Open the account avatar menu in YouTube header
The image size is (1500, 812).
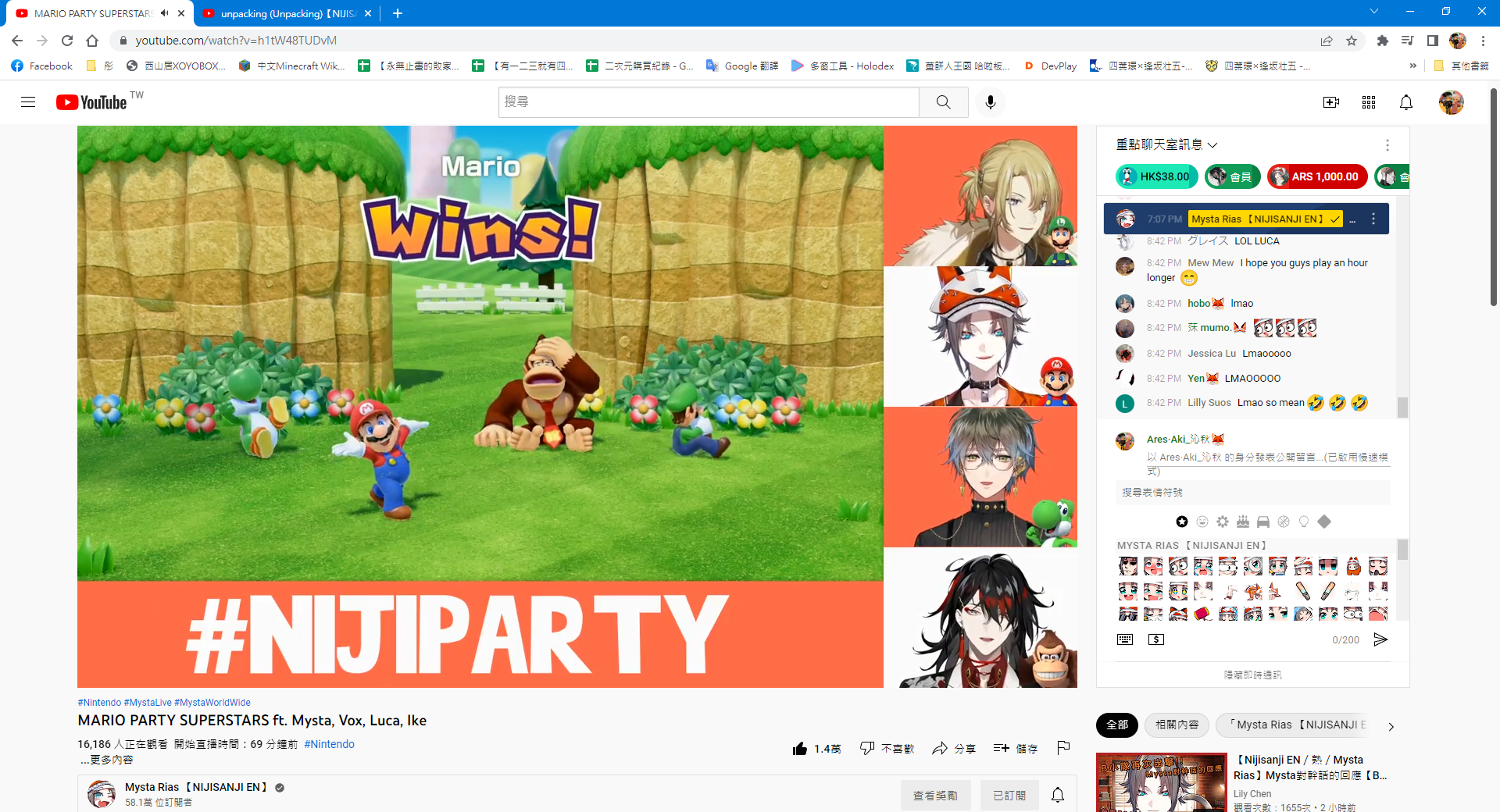(1452, 102)
